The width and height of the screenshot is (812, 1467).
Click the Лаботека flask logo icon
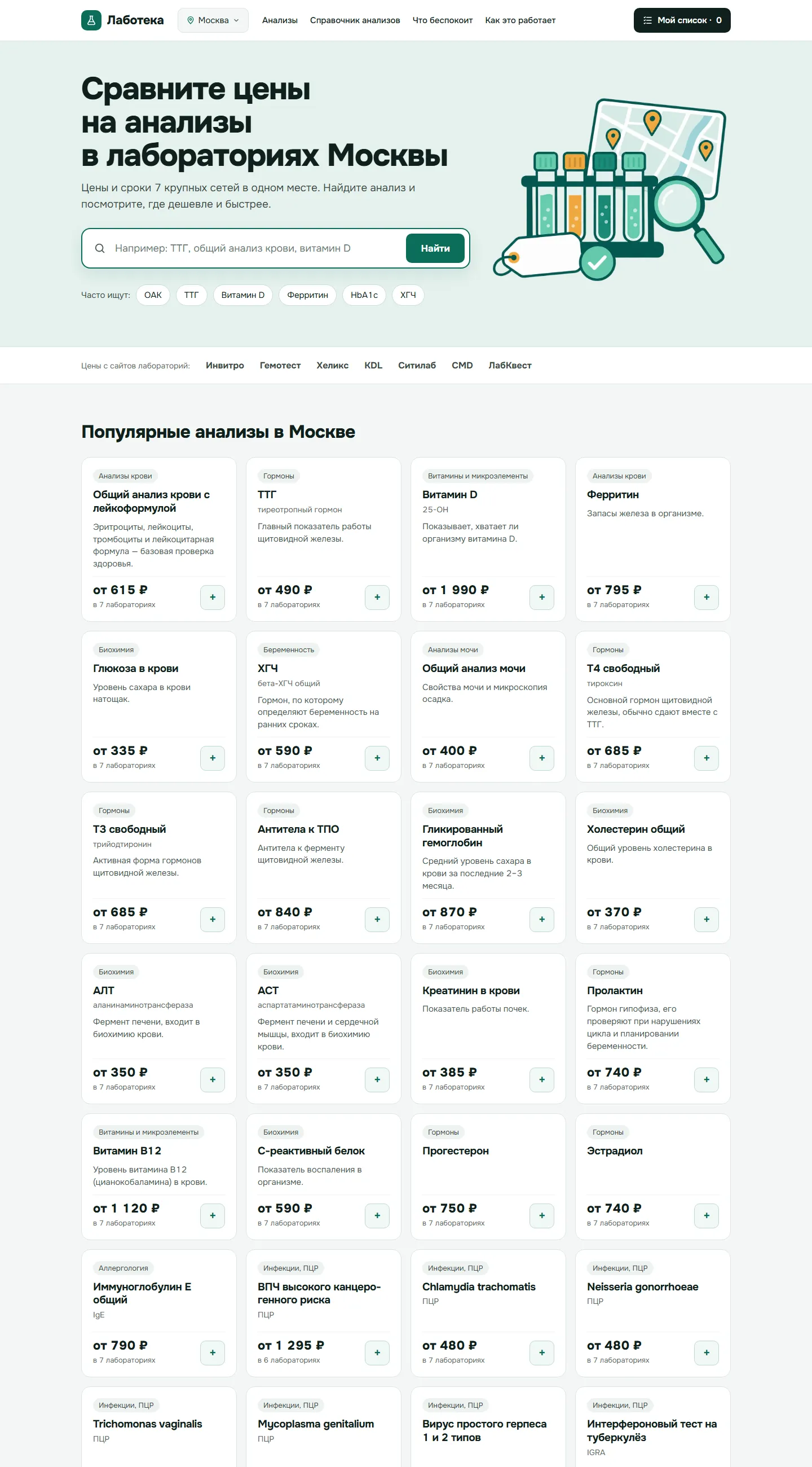click(x=91, y=20)
